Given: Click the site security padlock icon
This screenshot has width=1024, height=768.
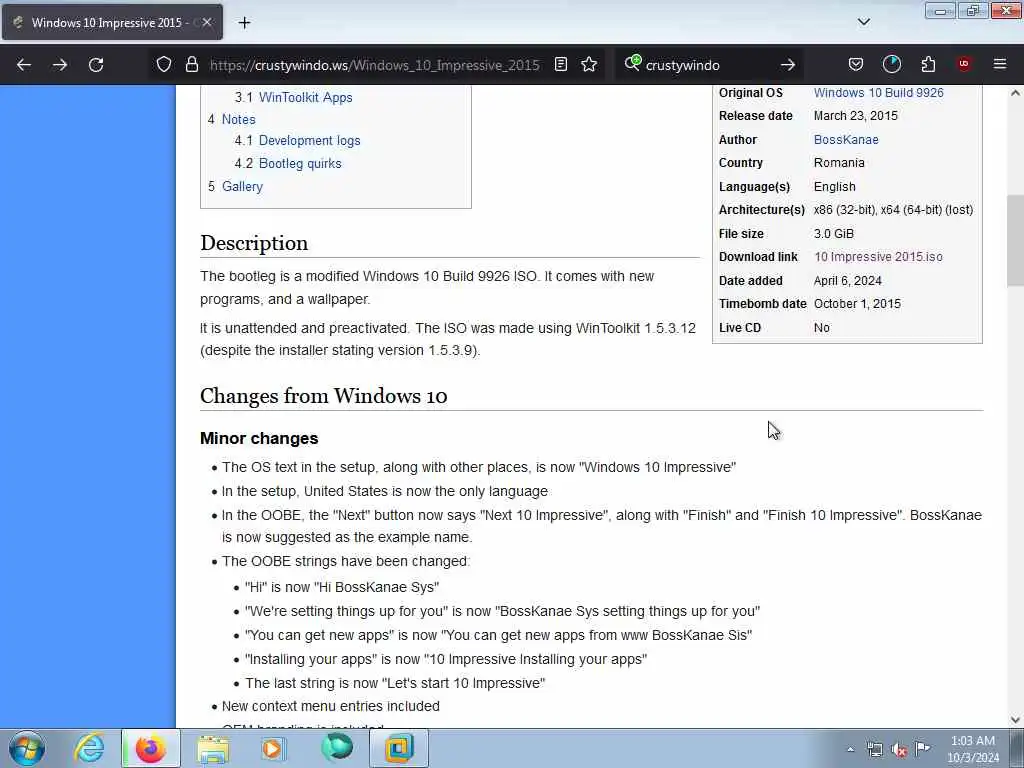Looking at the screenshot, I should pyautogui.click(x=191, y=65).
